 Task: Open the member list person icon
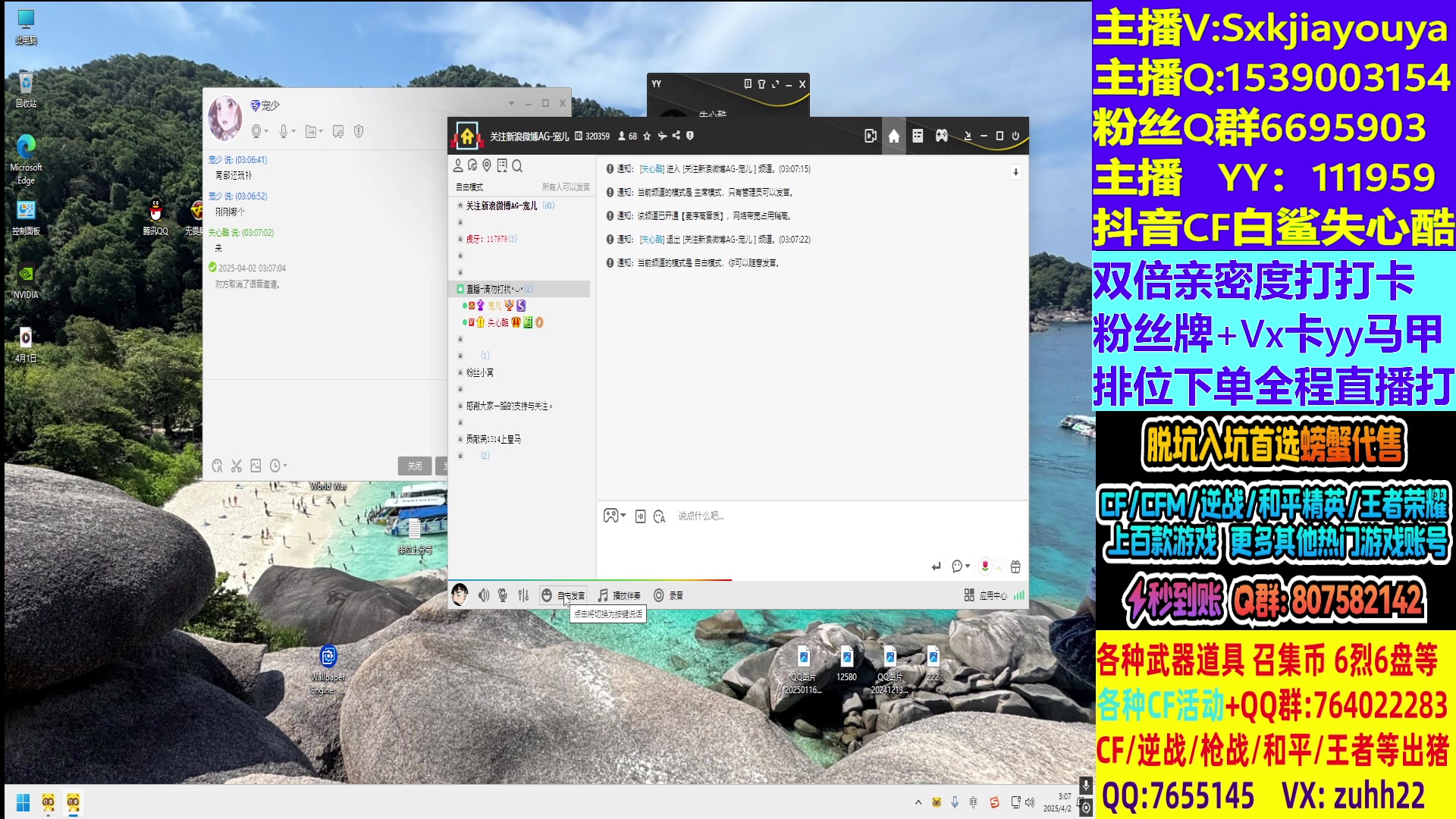click(x=458, y=165)
